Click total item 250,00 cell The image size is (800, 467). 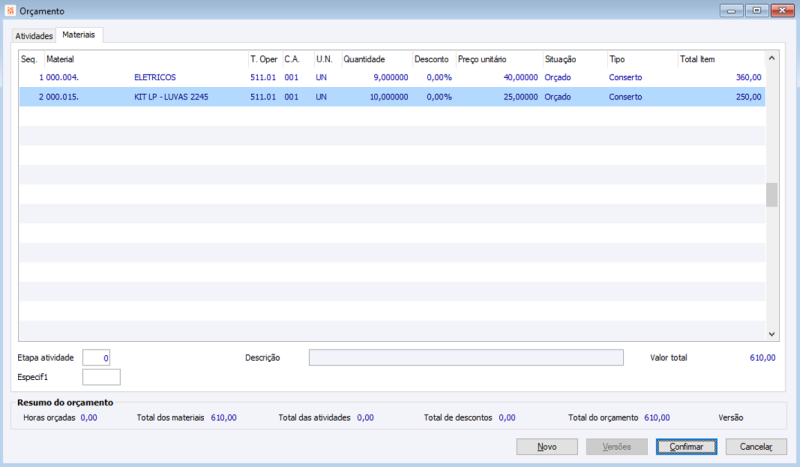[748, 97]
